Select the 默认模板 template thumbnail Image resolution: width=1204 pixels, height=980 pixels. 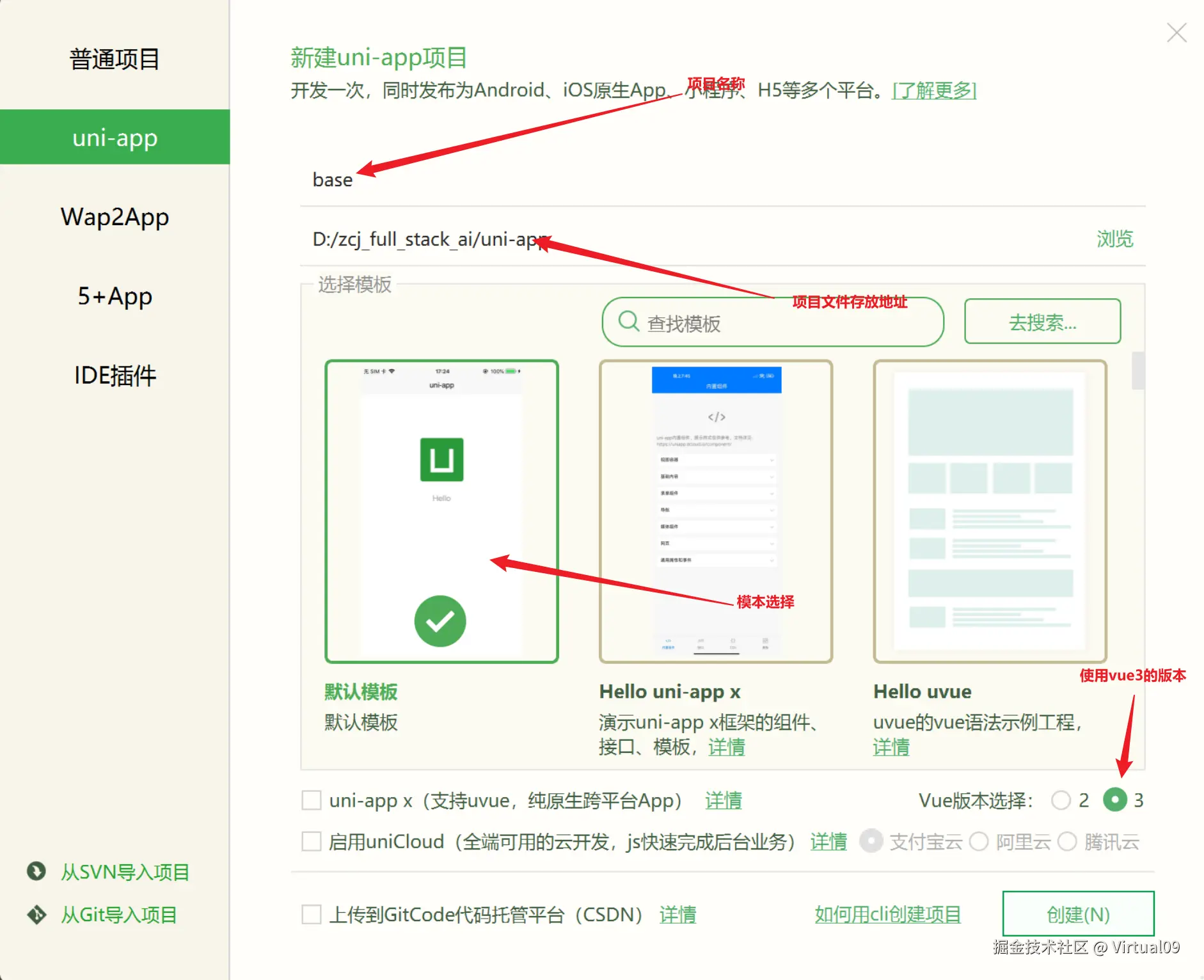[441, 511]
